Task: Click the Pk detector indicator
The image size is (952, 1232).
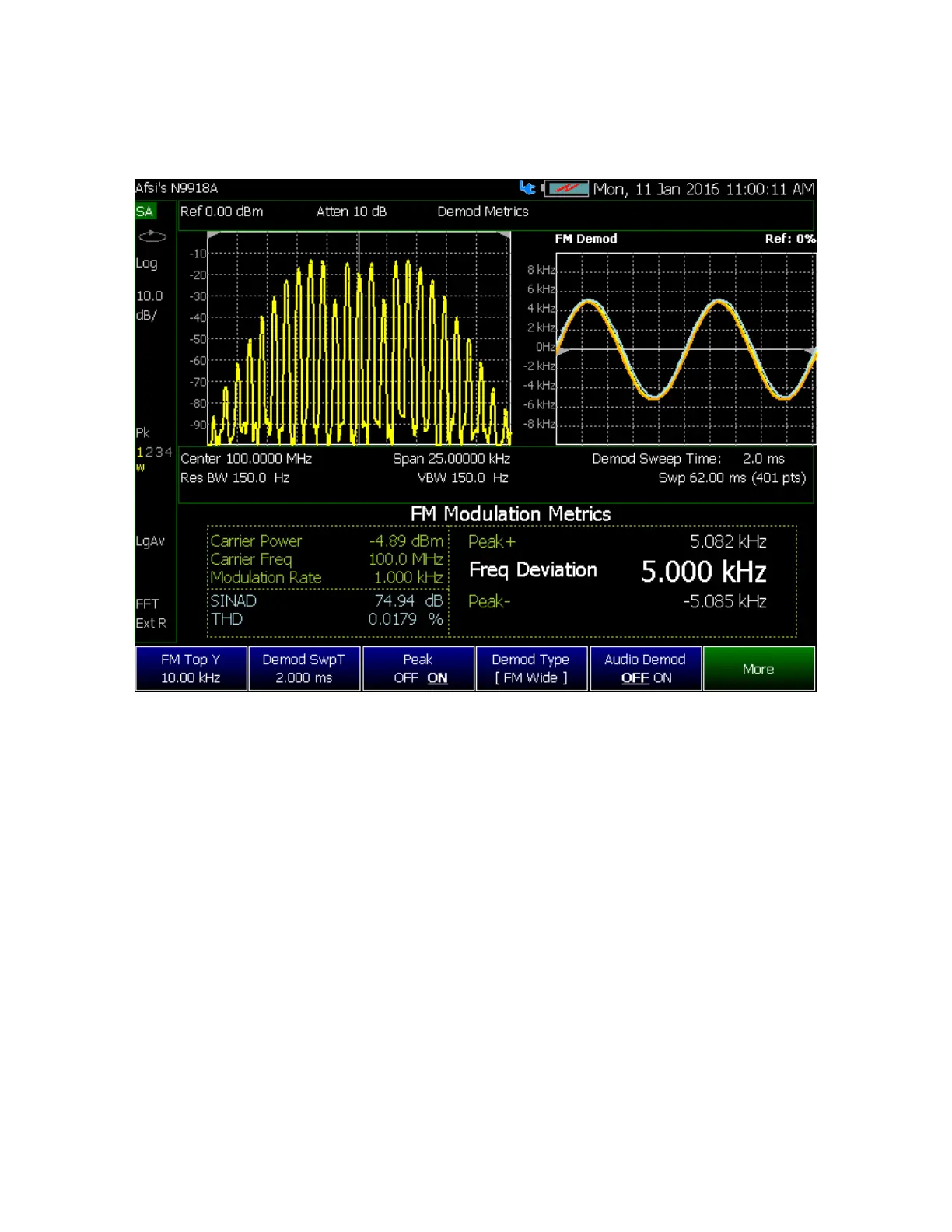Action: pyautogui.click(x=142, y=432)
